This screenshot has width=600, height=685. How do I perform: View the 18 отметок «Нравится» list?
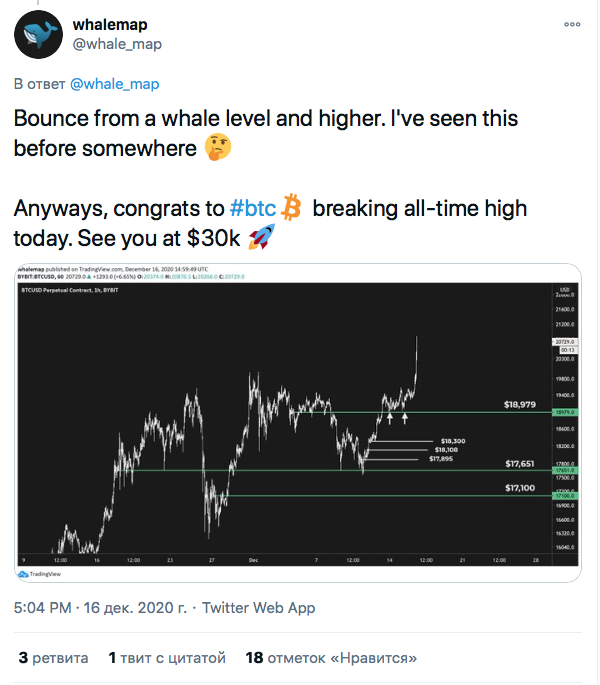click(330, 658)
